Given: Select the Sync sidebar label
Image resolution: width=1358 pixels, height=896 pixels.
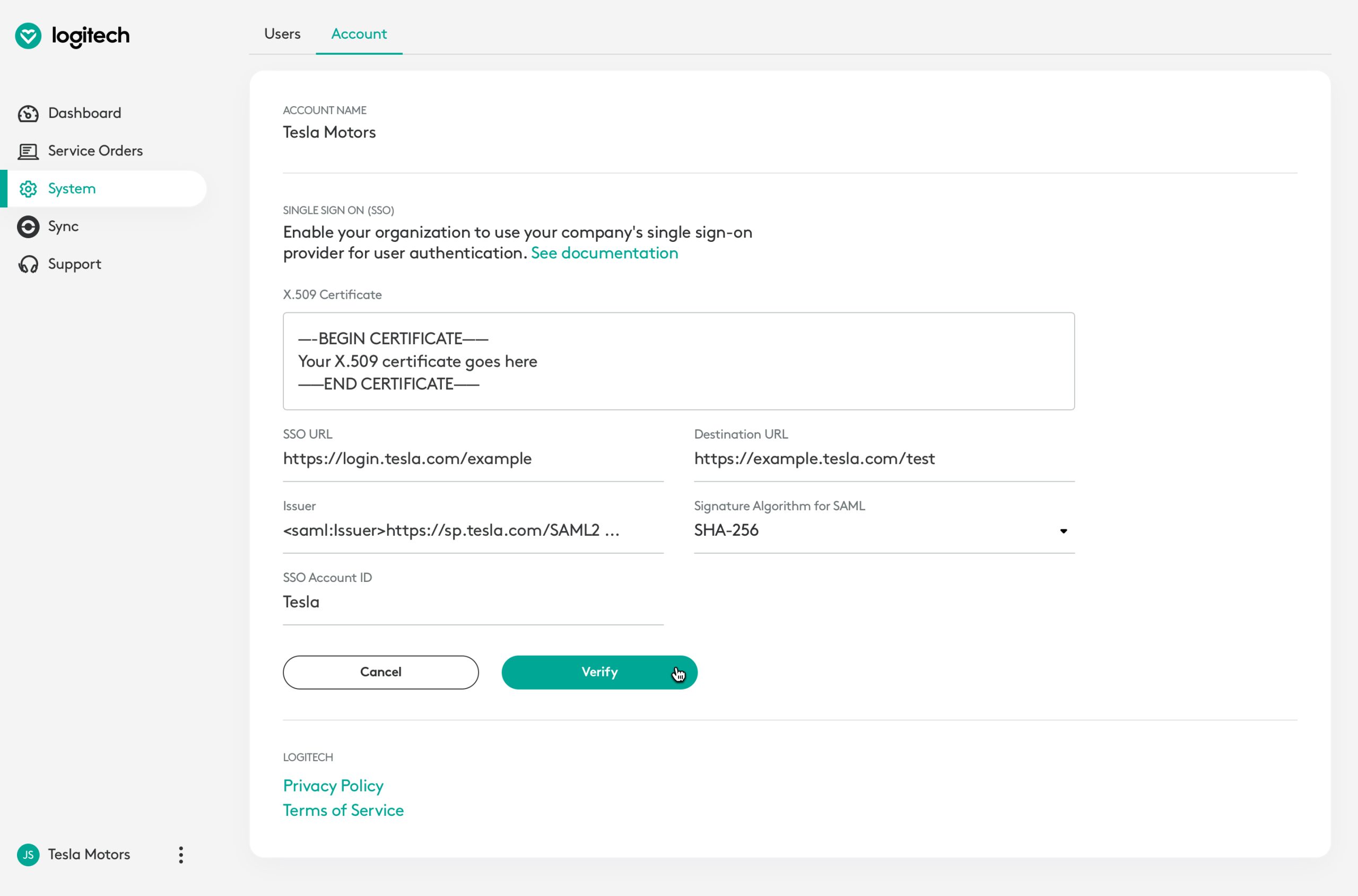Looking at the screenshot, I should click(64, 227).
